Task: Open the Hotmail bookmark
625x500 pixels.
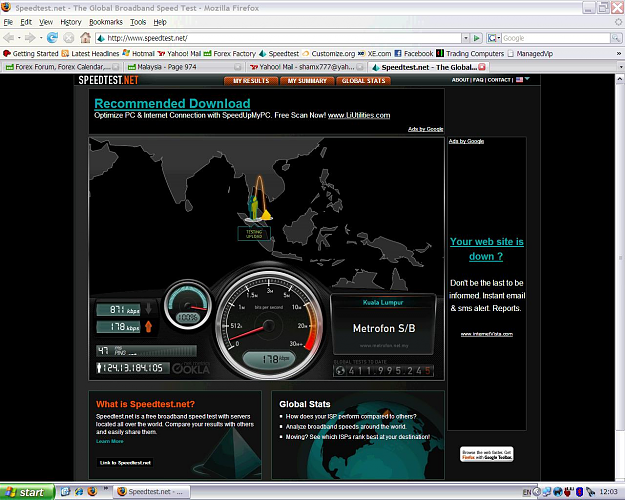Action: (x=138, y=53)
